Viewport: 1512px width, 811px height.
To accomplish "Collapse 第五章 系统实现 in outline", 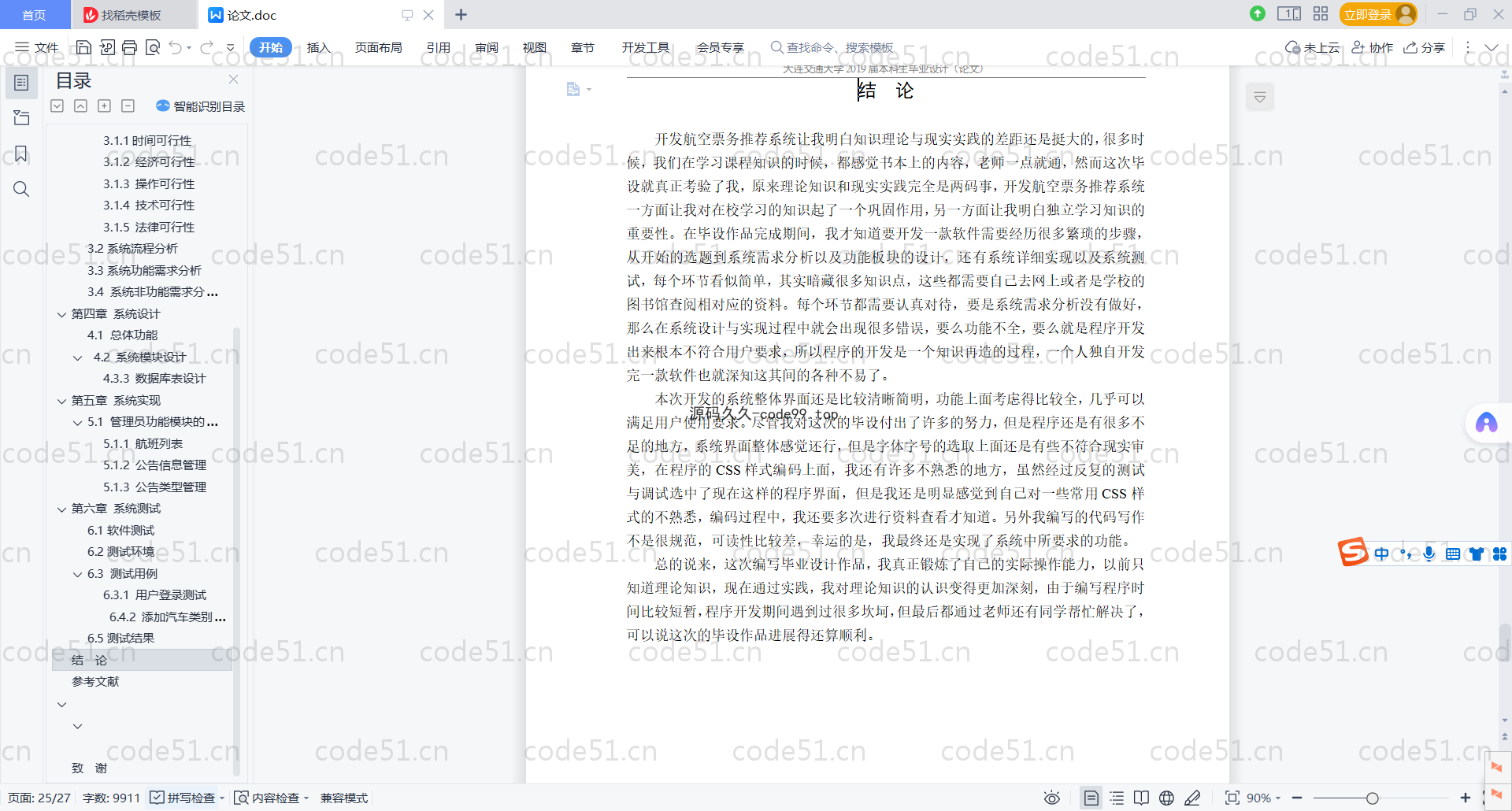I will pyautogui.click(x=61, y=401).
